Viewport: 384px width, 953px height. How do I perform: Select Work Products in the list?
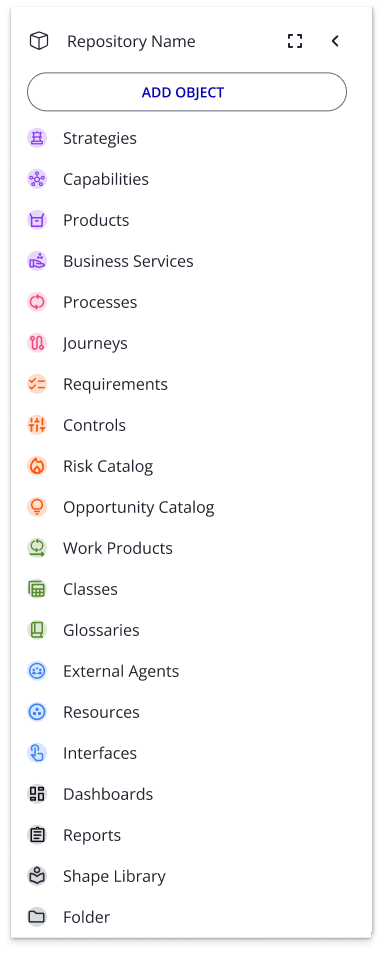(x=187, y=549)
